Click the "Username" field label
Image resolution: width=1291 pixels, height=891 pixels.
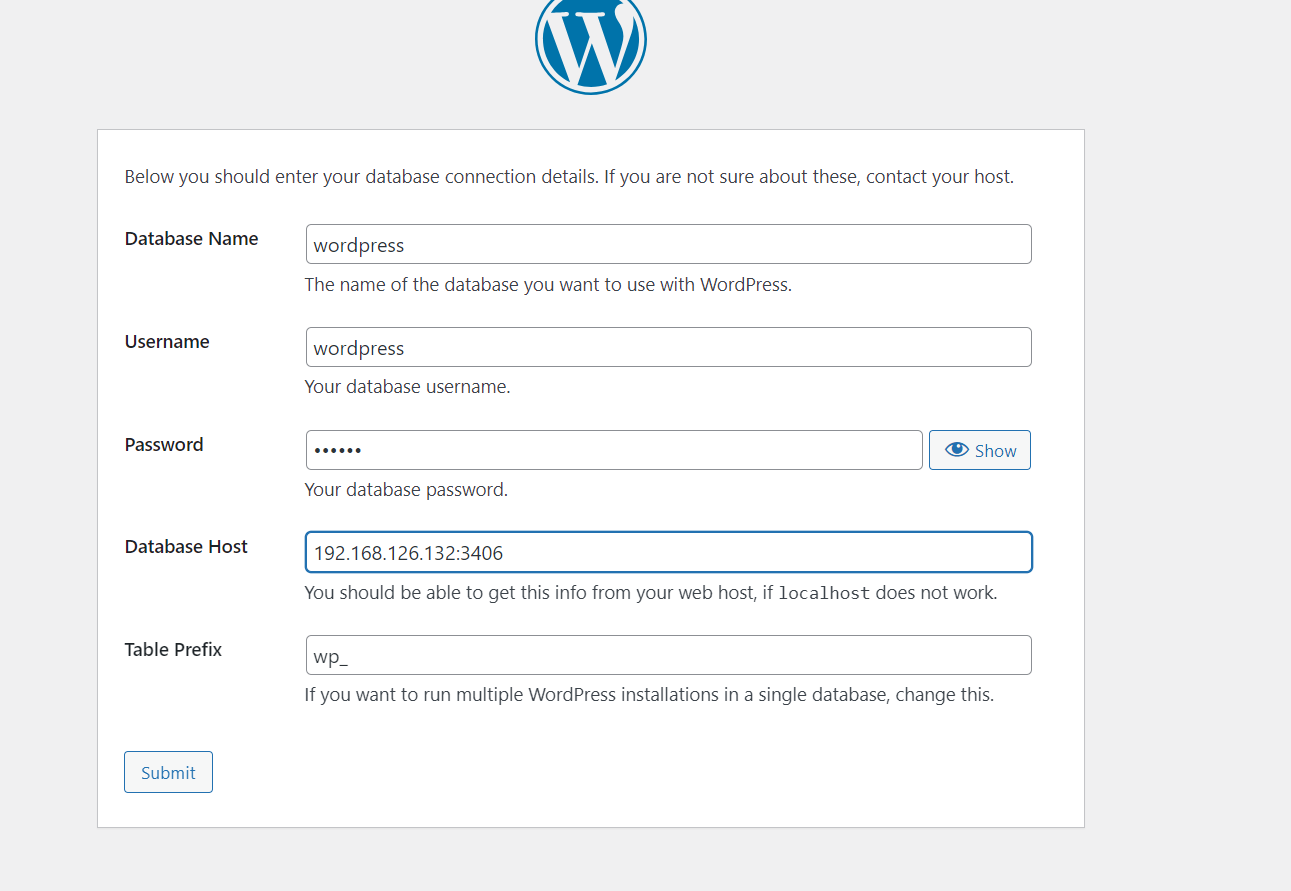click(x=167, y=342)
